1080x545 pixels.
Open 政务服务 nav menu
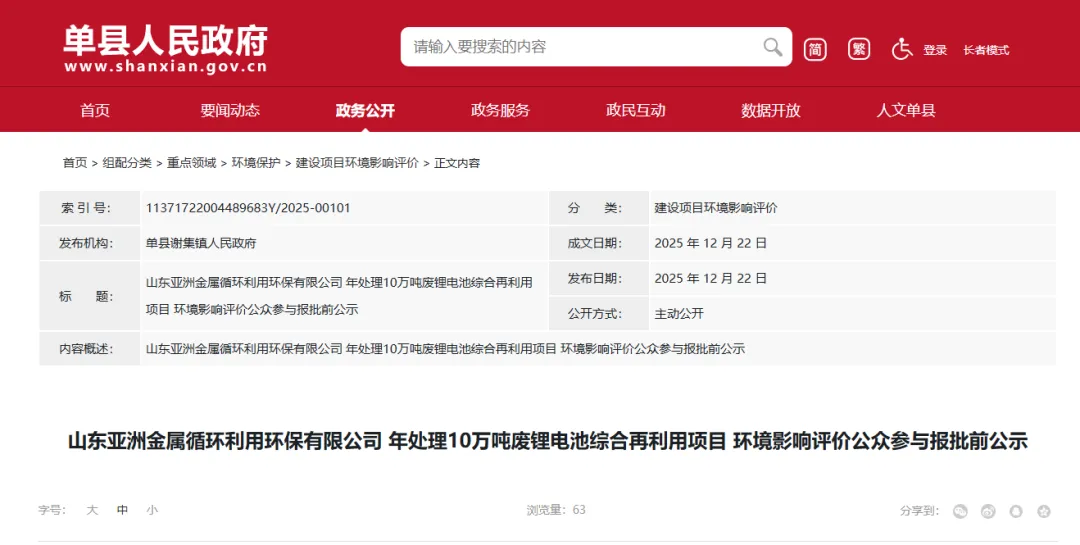point(500,110)
